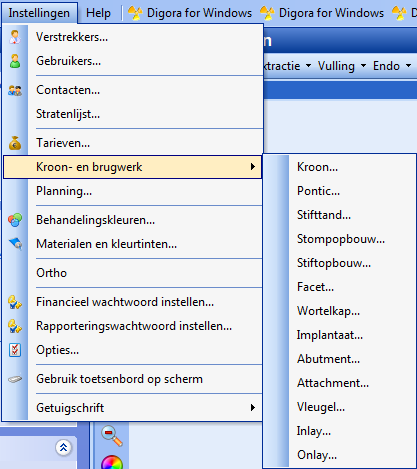Click the Materialen en kleurtinten paint icon
This screenshot has width=417, height=469.
click(x=15, y=244)
